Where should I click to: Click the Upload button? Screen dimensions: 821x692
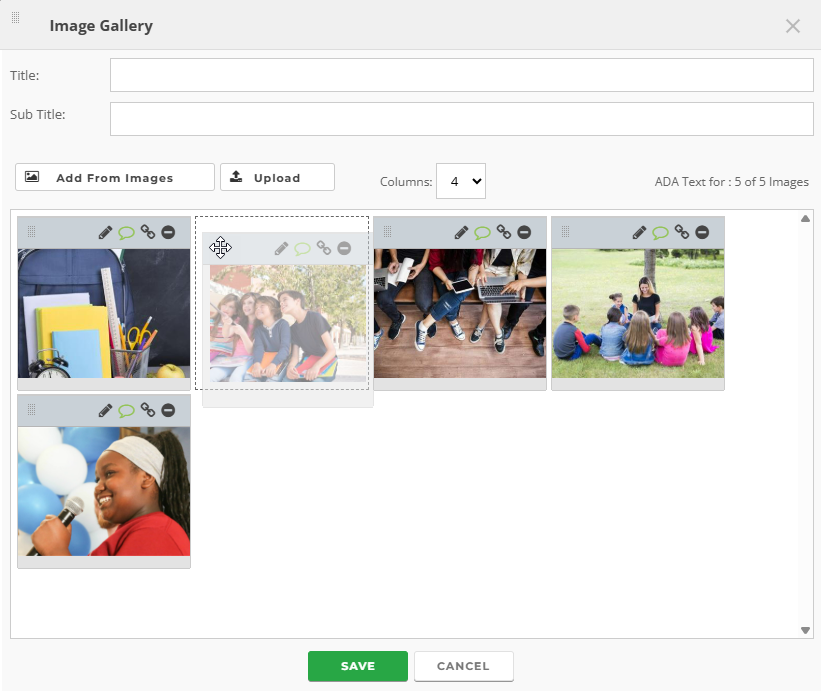(x=277, y=177)
